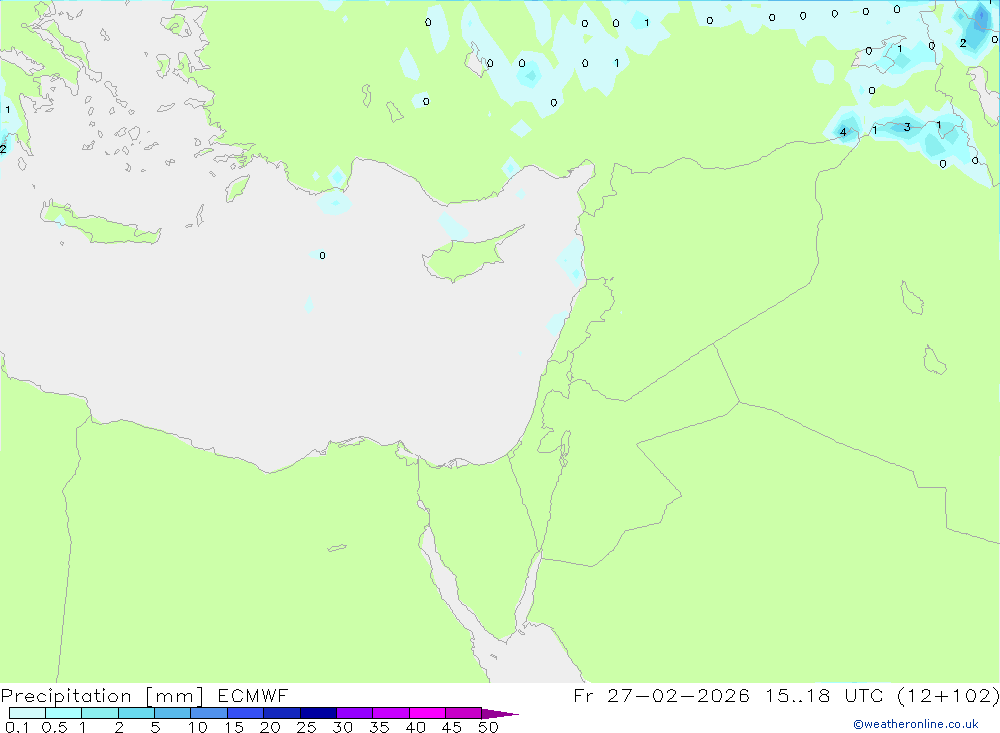Click the 40–45 mm magenta legend swatch
Image resolution: width=1000 pixels, height=733 pixels.
[x=427, y=713]
